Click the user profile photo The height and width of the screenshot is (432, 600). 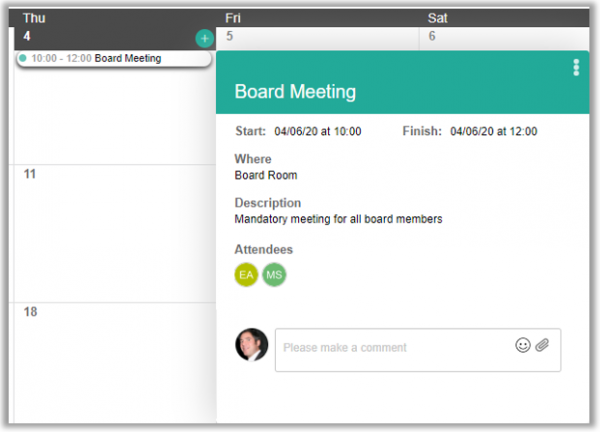(251, 345)
